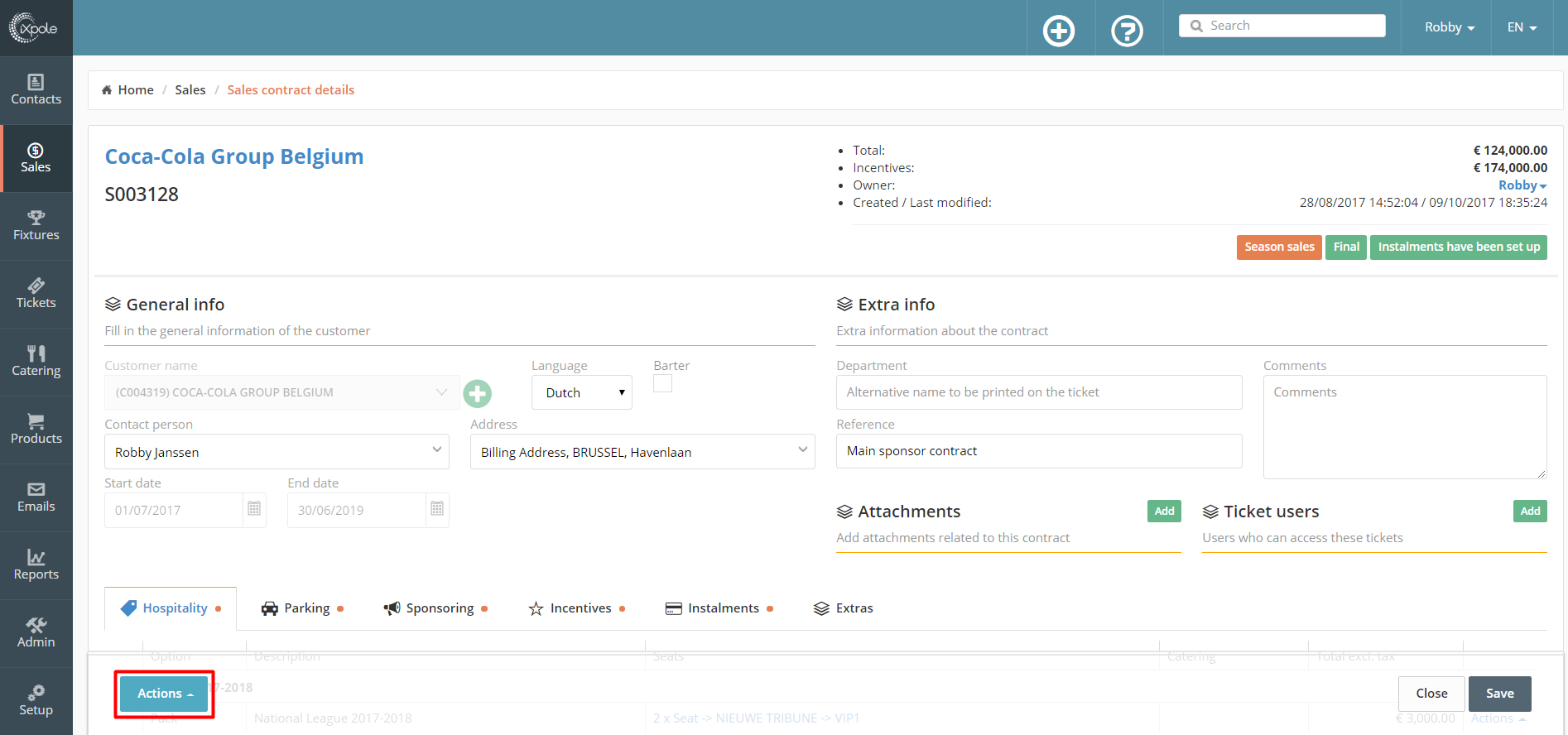This screenshot has width=1568, height=735.
Task: Open Tickets in the sidebar
Action: [36, 294]
